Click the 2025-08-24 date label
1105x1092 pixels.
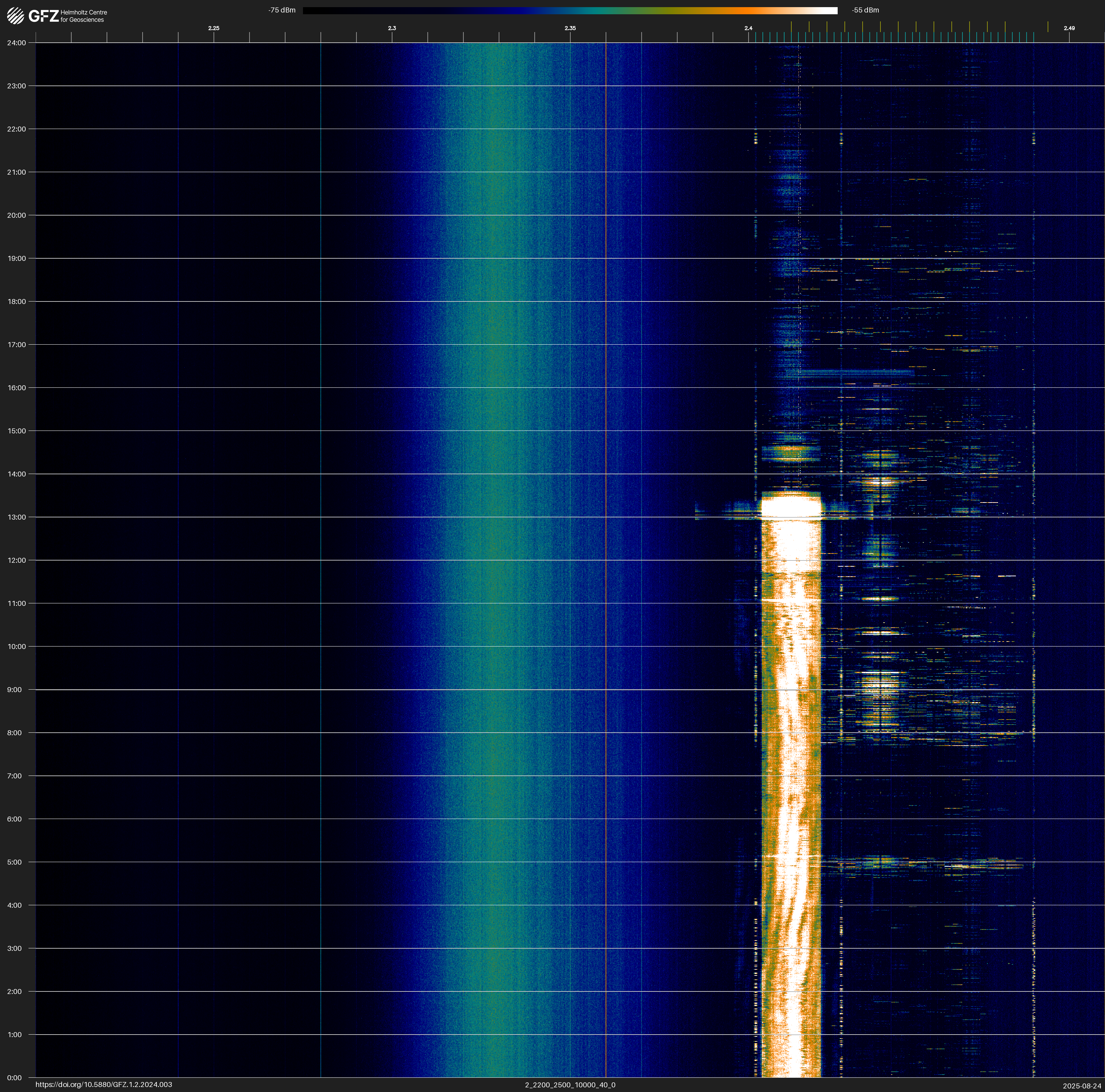point(1082,1086)
